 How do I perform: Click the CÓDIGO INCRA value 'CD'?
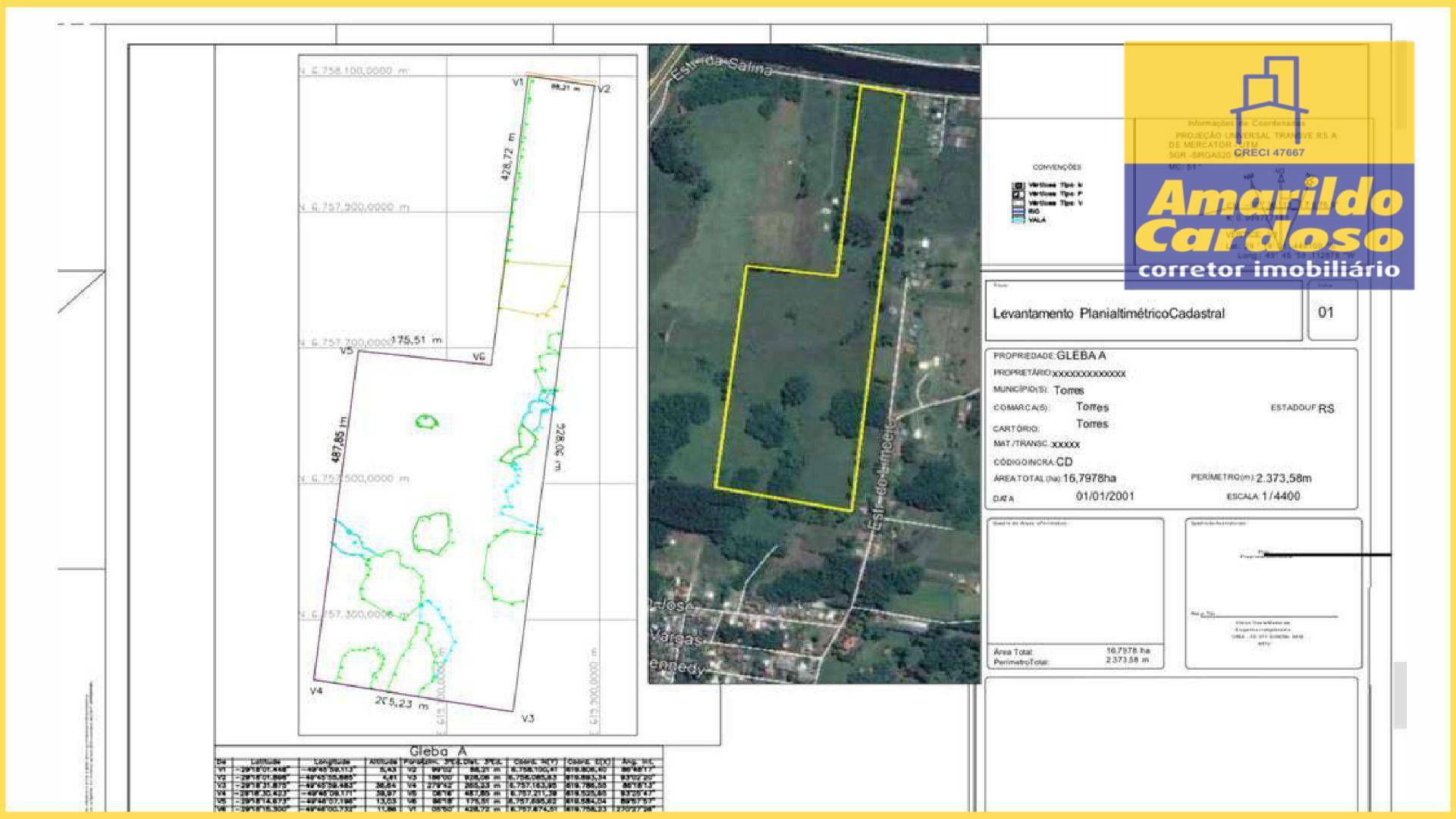coord(1064,462)
